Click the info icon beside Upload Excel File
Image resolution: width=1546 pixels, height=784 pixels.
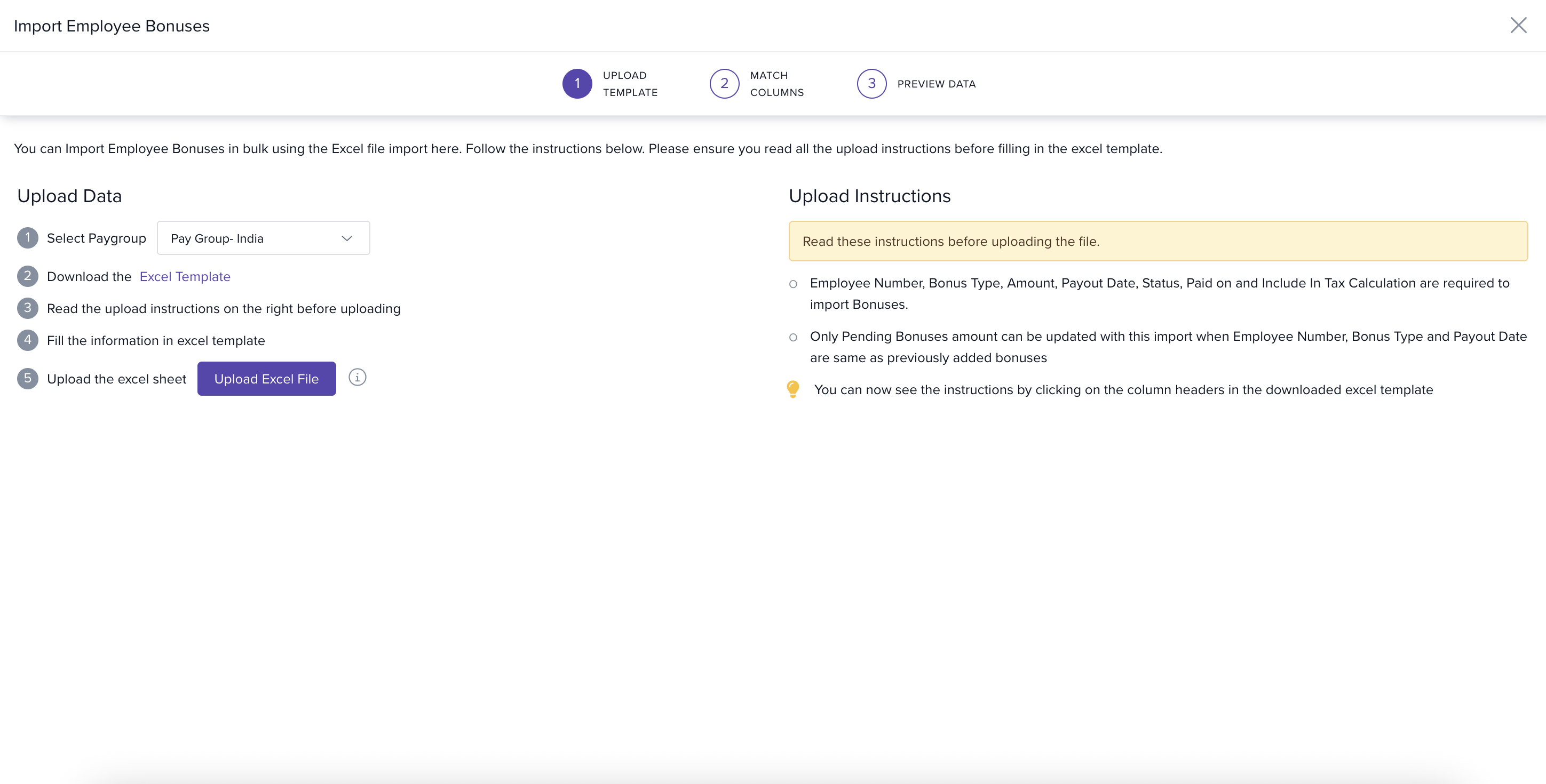coord(357,377)
